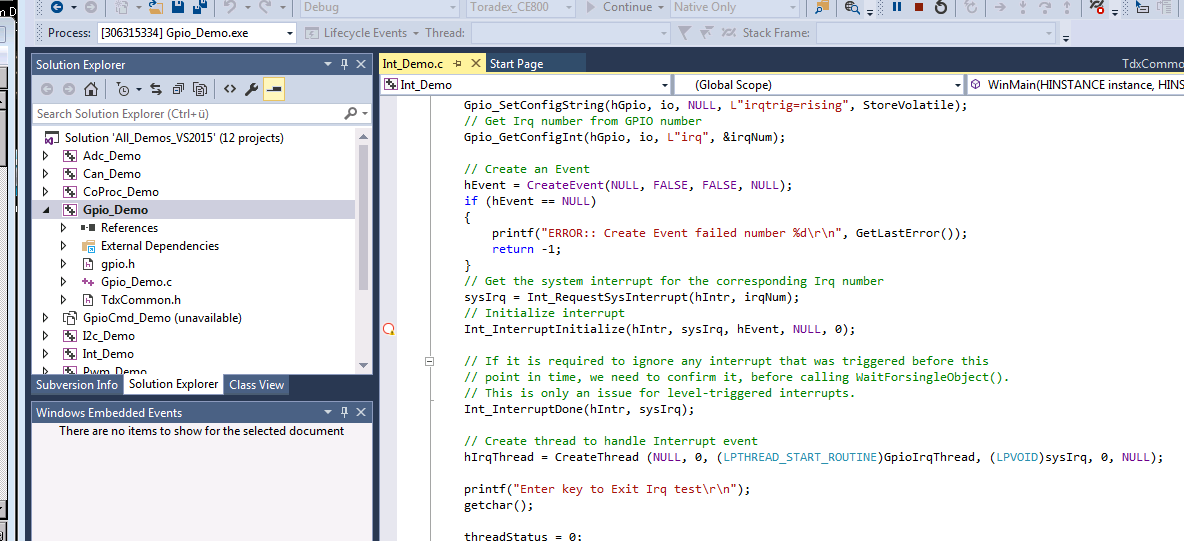Image resolution: width=1184 pixels, height=541 pixels.
Task: Expand the Adc_Demo project node
Action: pyautogui.click(x=45, y=156)
